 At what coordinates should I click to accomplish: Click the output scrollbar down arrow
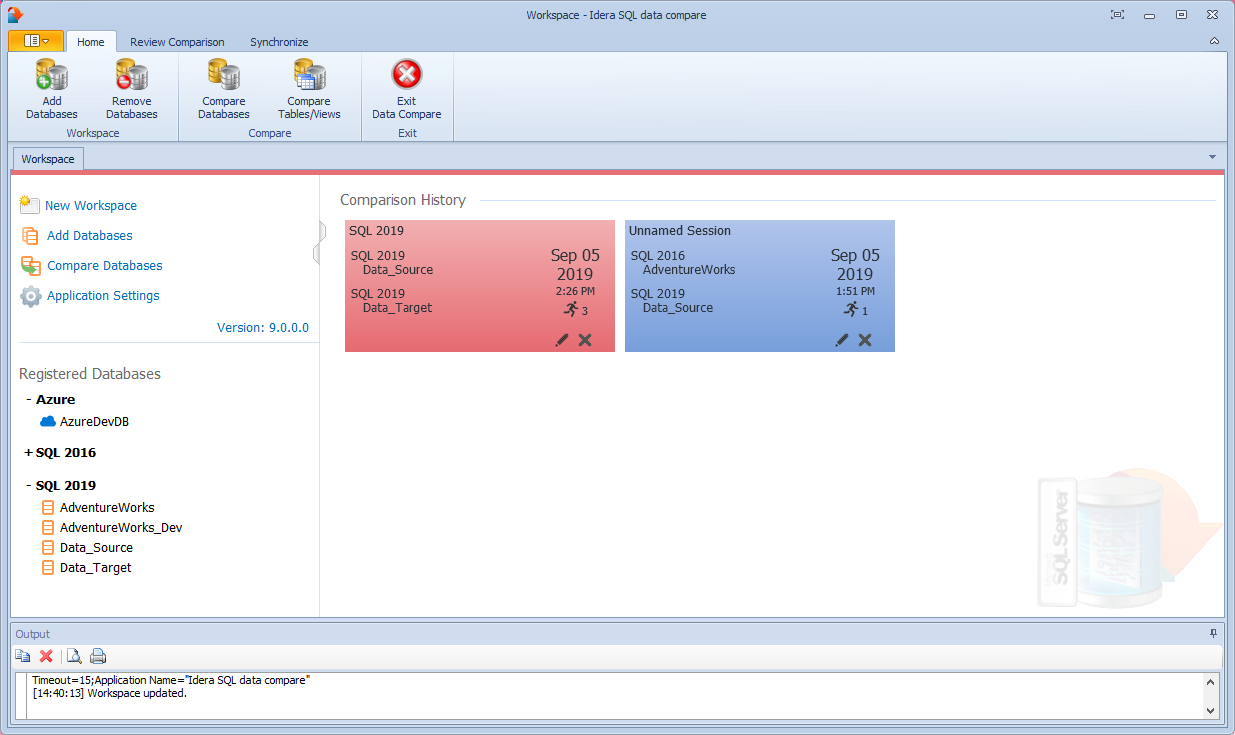[x=1210, y=710]
